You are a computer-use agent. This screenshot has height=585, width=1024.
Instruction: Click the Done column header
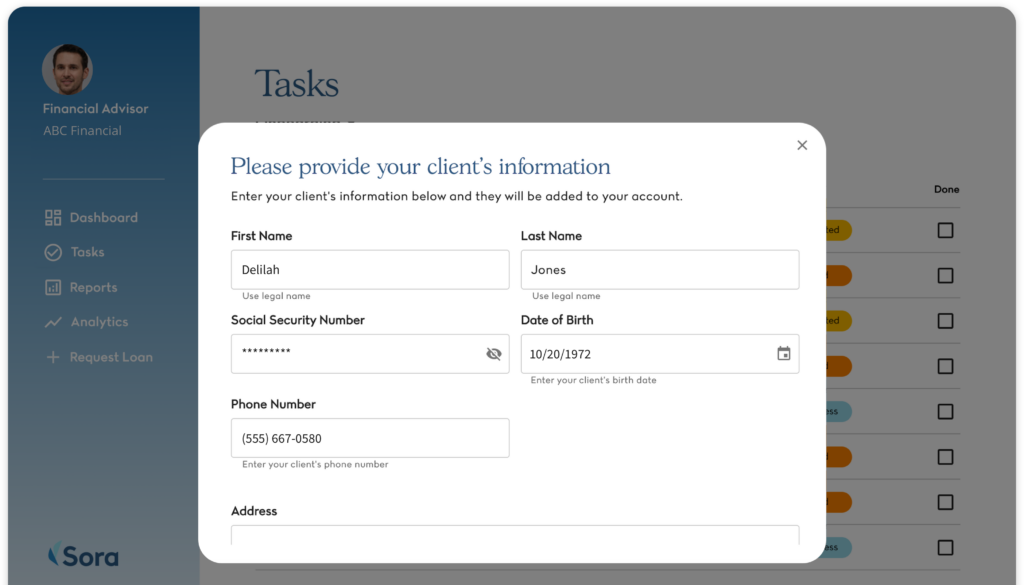pos(946,189)
